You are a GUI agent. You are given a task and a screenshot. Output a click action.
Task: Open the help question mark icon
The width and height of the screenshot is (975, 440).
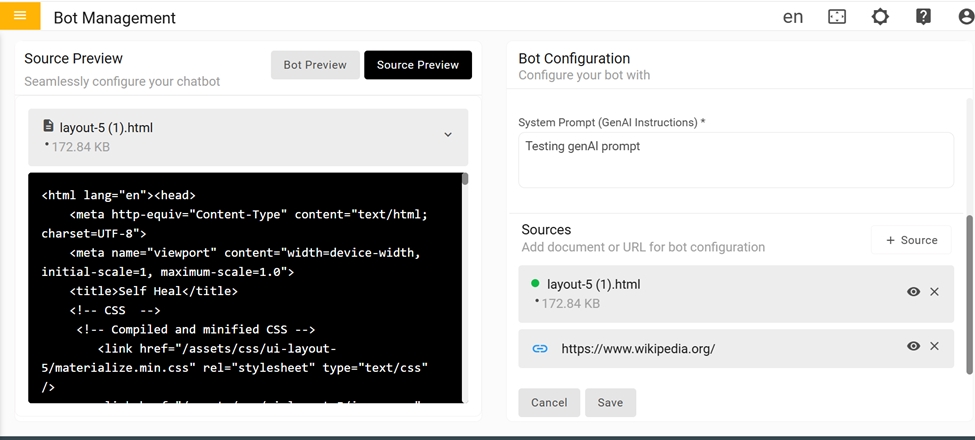coord(923,17)
